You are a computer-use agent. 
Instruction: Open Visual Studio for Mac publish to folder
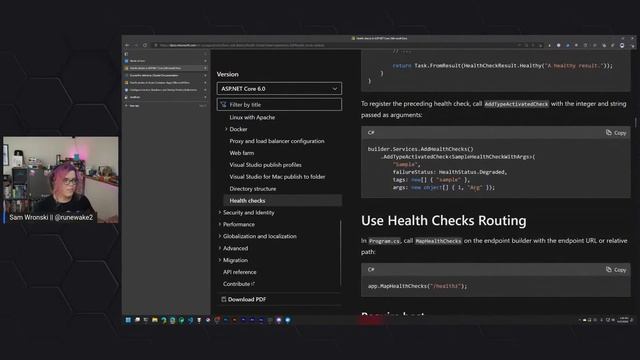tap(277, 176)
